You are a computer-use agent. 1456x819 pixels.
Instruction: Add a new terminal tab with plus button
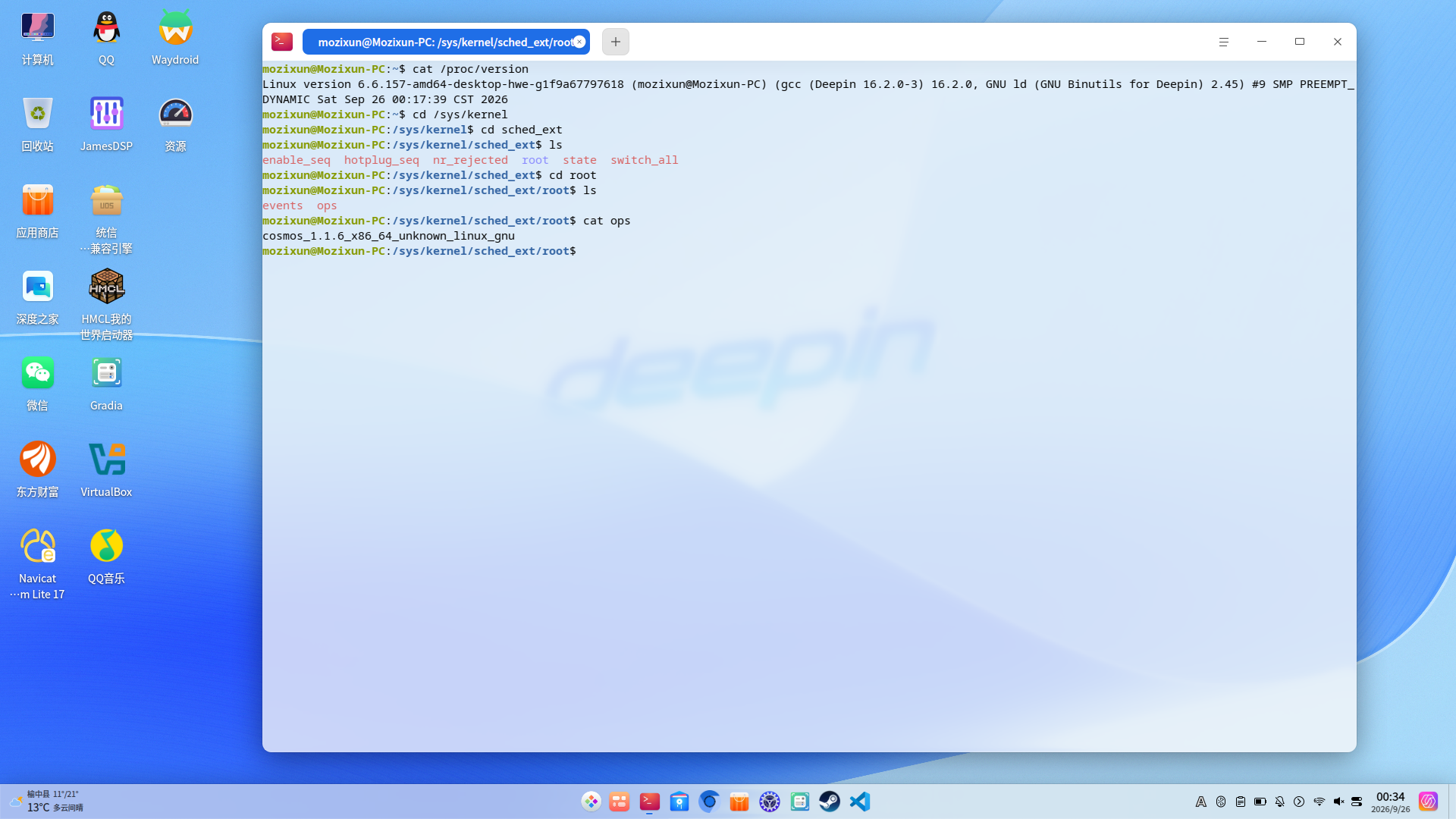616,42
